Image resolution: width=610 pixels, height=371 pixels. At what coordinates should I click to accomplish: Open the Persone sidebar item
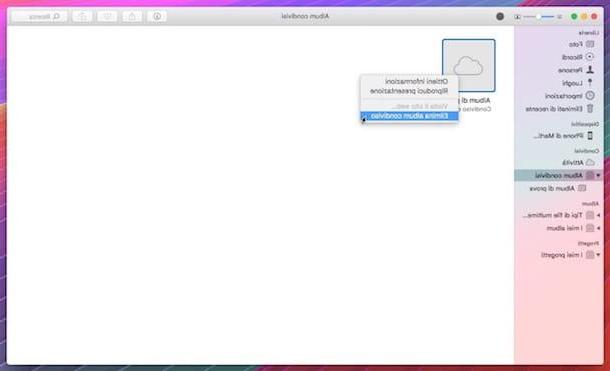(576, 70)
